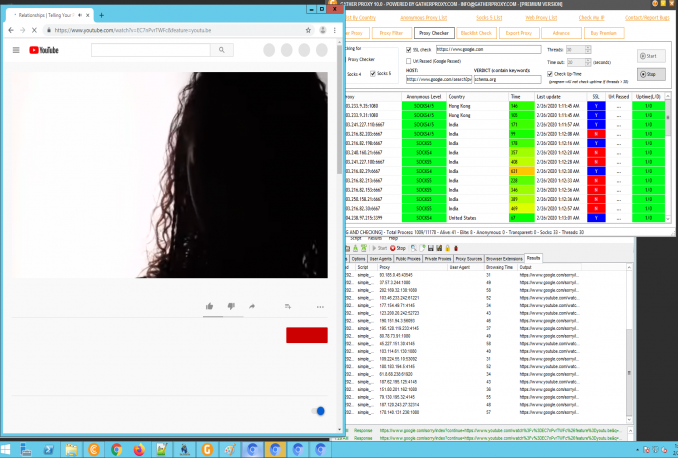
Task: Click the Chrome back arrow
Action: pos(11,30)
